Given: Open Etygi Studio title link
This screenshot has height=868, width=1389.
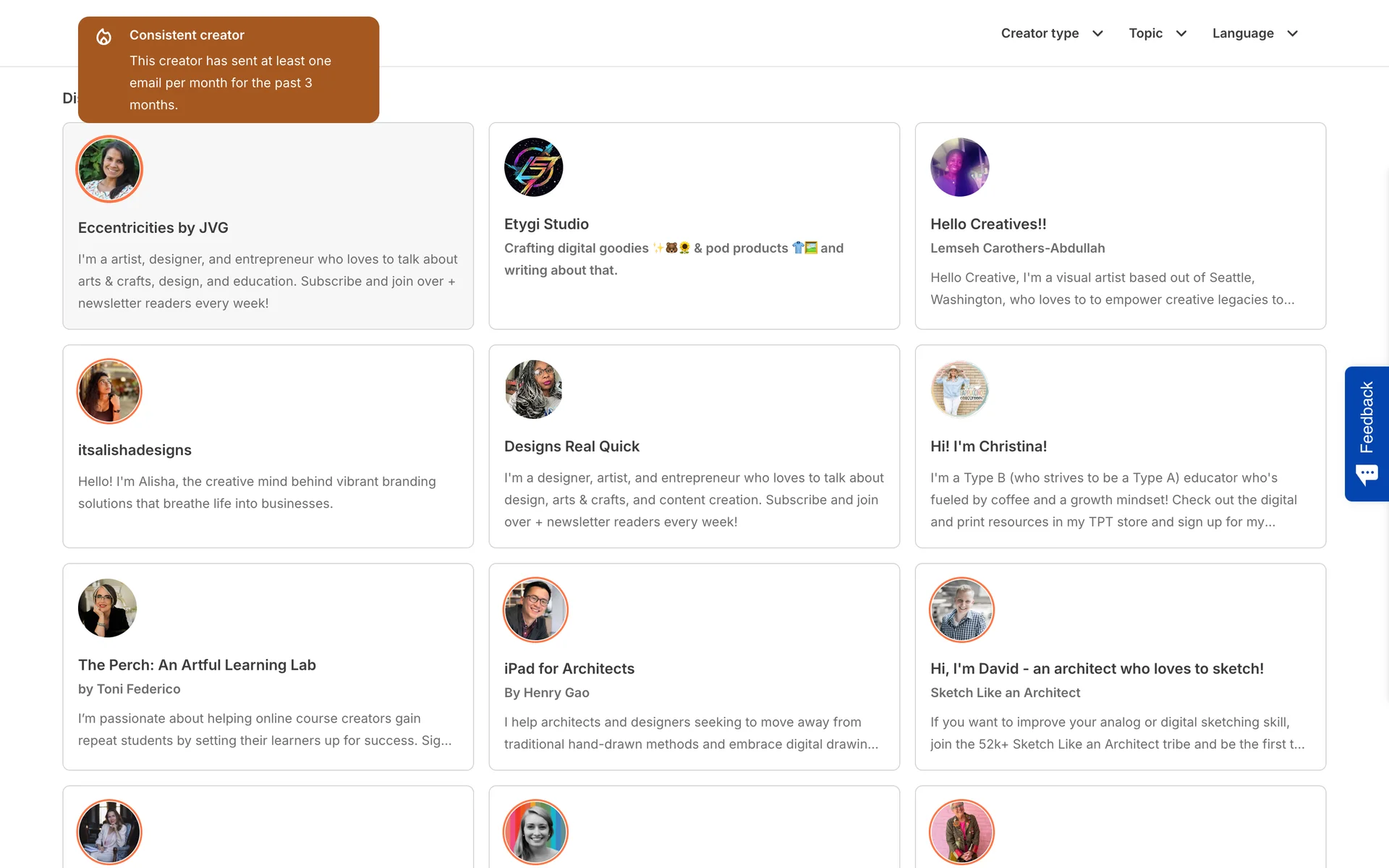Looking at the screenshot, I should click(x=546, y=224).
